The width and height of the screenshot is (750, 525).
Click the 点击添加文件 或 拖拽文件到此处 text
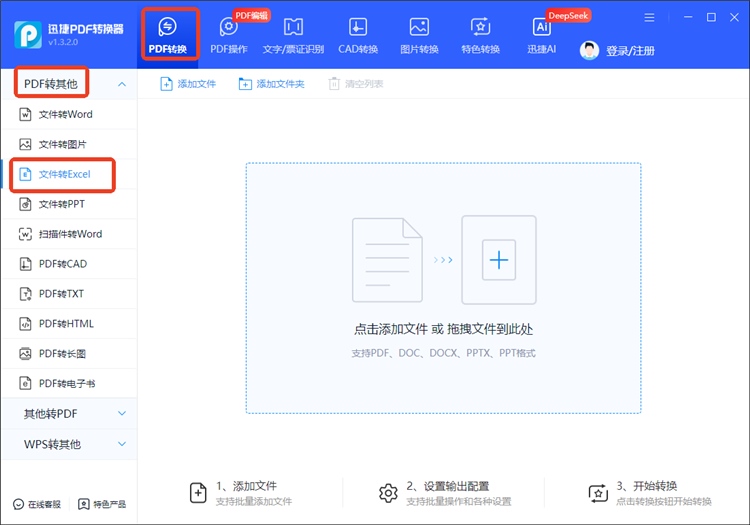coord(443,329)
